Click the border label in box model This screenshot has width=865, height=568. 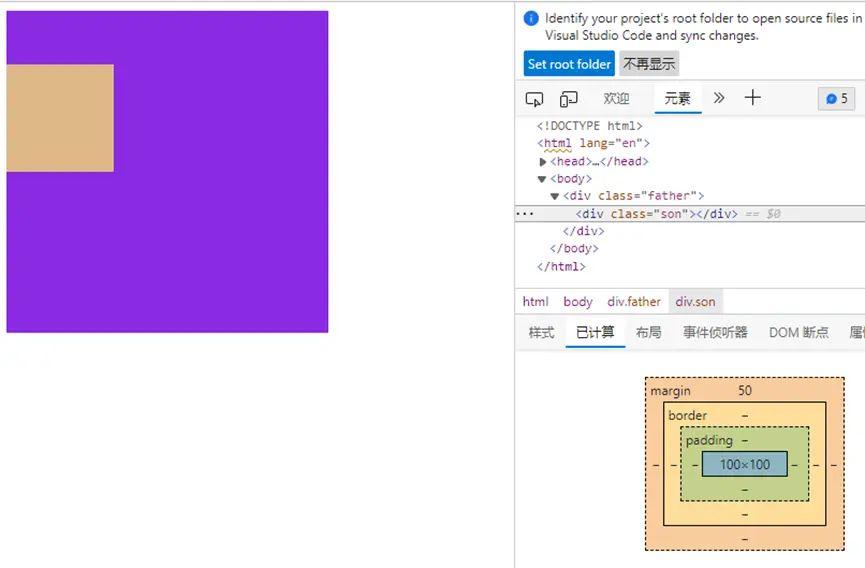687,415
